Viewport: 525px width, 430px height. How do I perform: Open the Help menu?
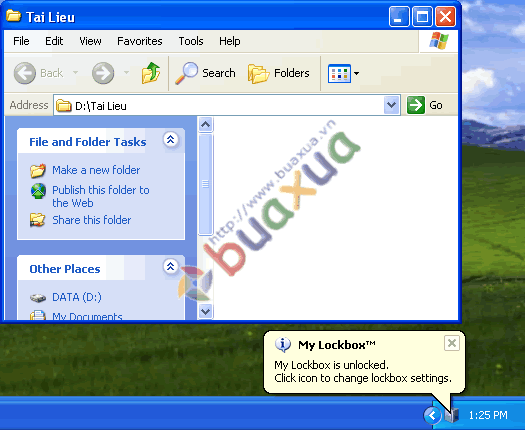tap(229, 41)
